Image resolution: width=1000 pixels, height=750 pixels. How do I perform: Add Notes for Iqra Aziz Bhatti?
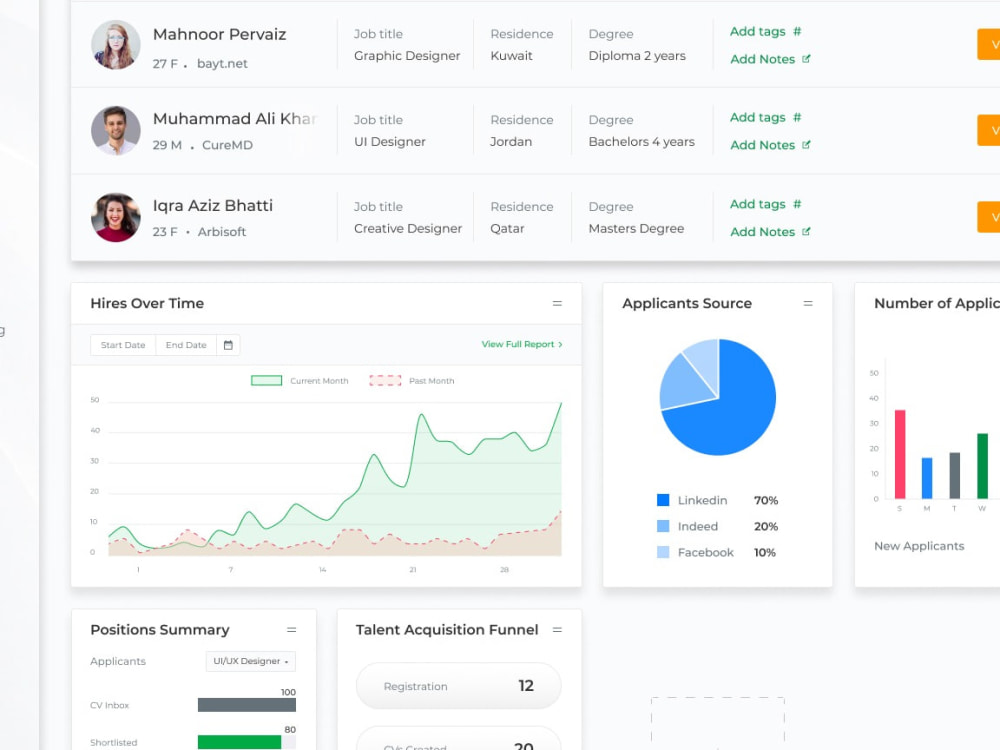[x=762, y=232]
